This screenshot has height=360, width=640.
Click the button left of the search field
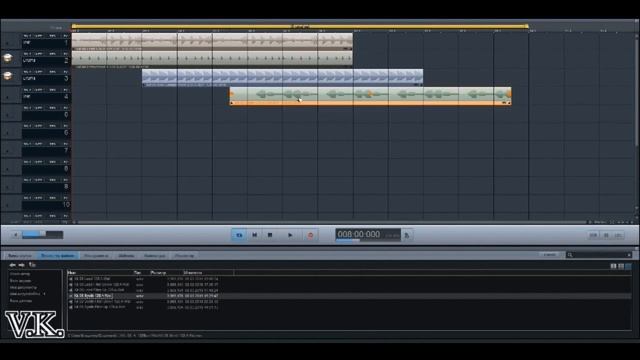(x=550, y=255)
